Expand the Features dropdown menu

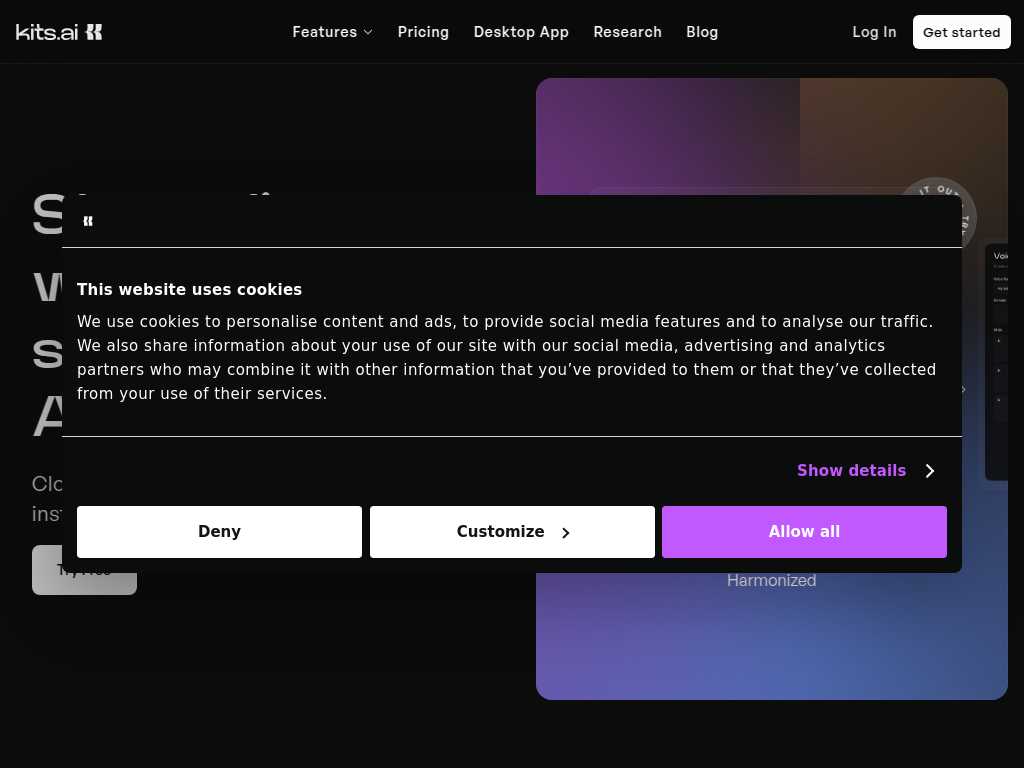click(x=332, y=32)
